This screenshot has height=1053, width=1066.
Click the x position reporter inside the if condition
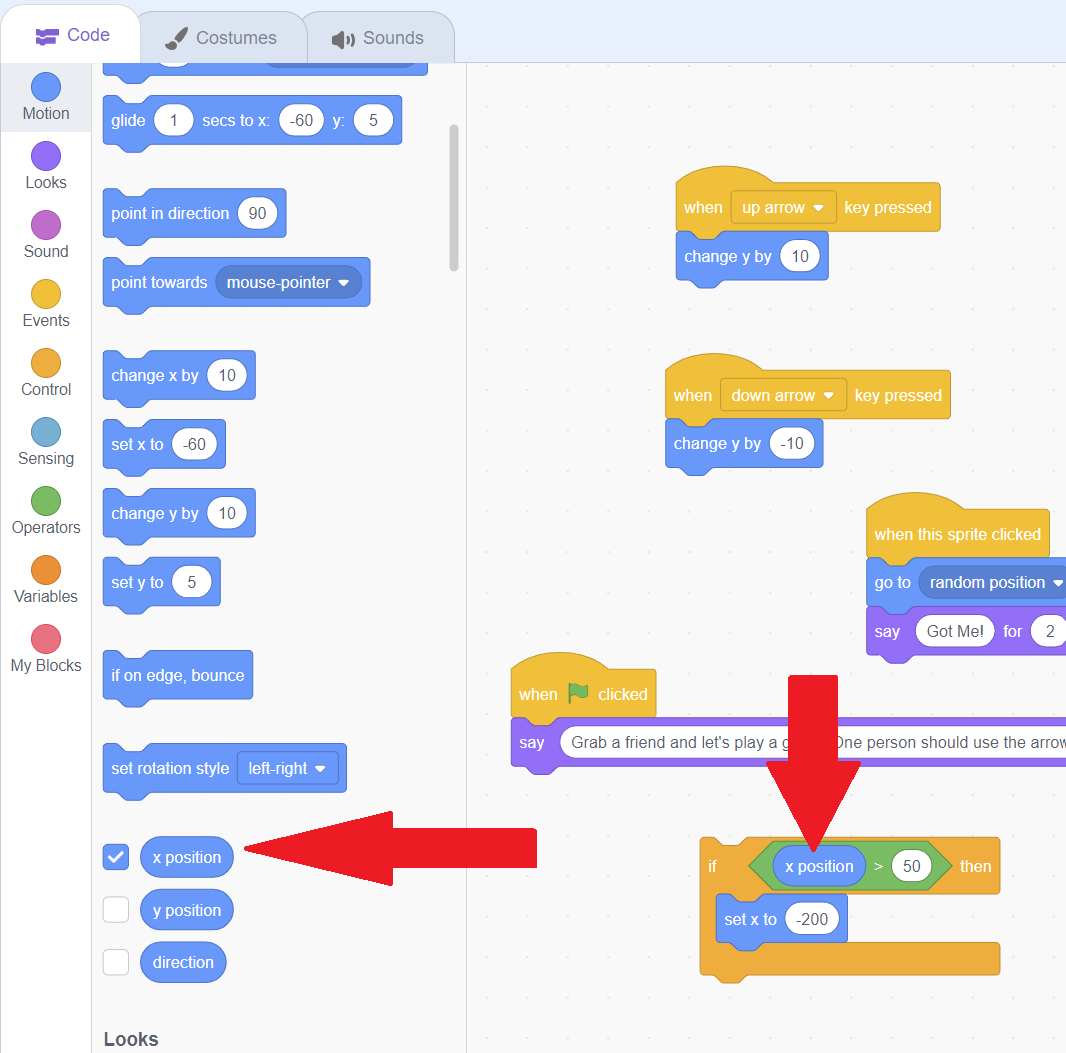[819, 865]
